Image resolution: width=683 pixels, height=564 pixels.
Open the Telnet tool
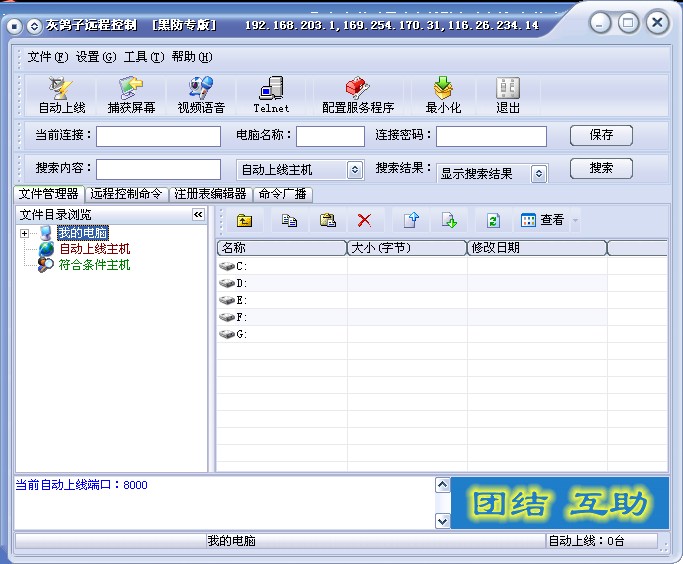point(271,95)
